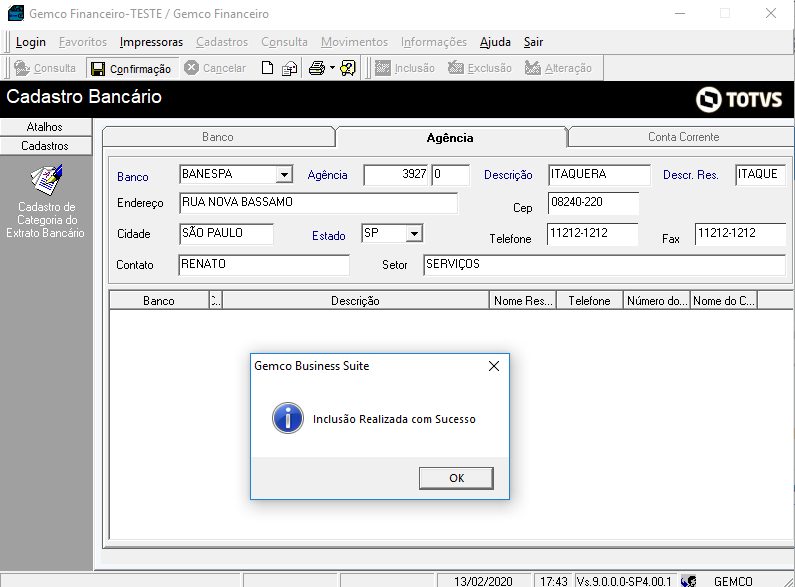
Task: Click the Contato field RENATO
Action: click(264, 264)
